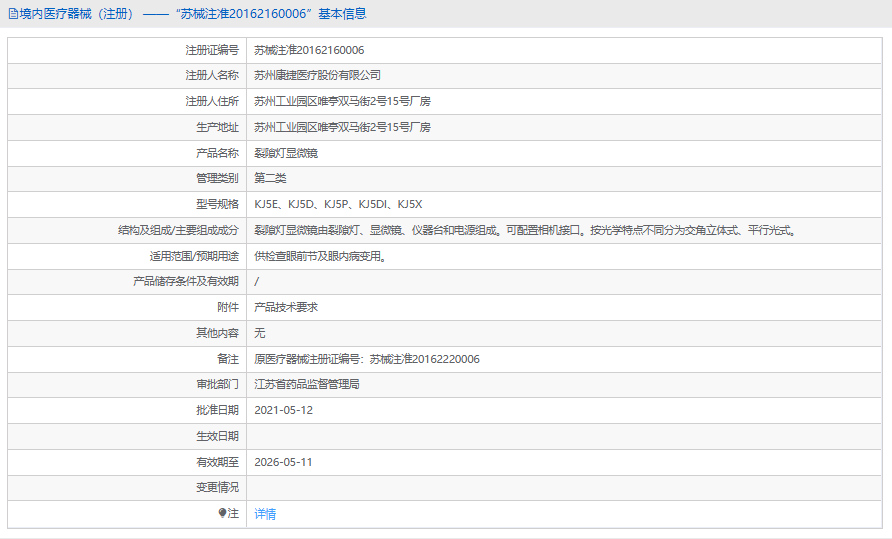Click product name 裂隙灯显微镜
The width and height of the screenshot is (892, 539).
pos(286,153)
